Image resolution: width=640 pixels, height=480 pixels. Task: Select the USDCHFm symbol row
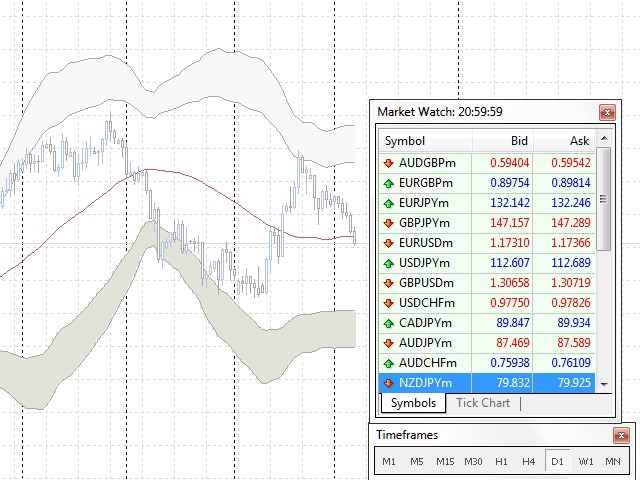(487, 303)
